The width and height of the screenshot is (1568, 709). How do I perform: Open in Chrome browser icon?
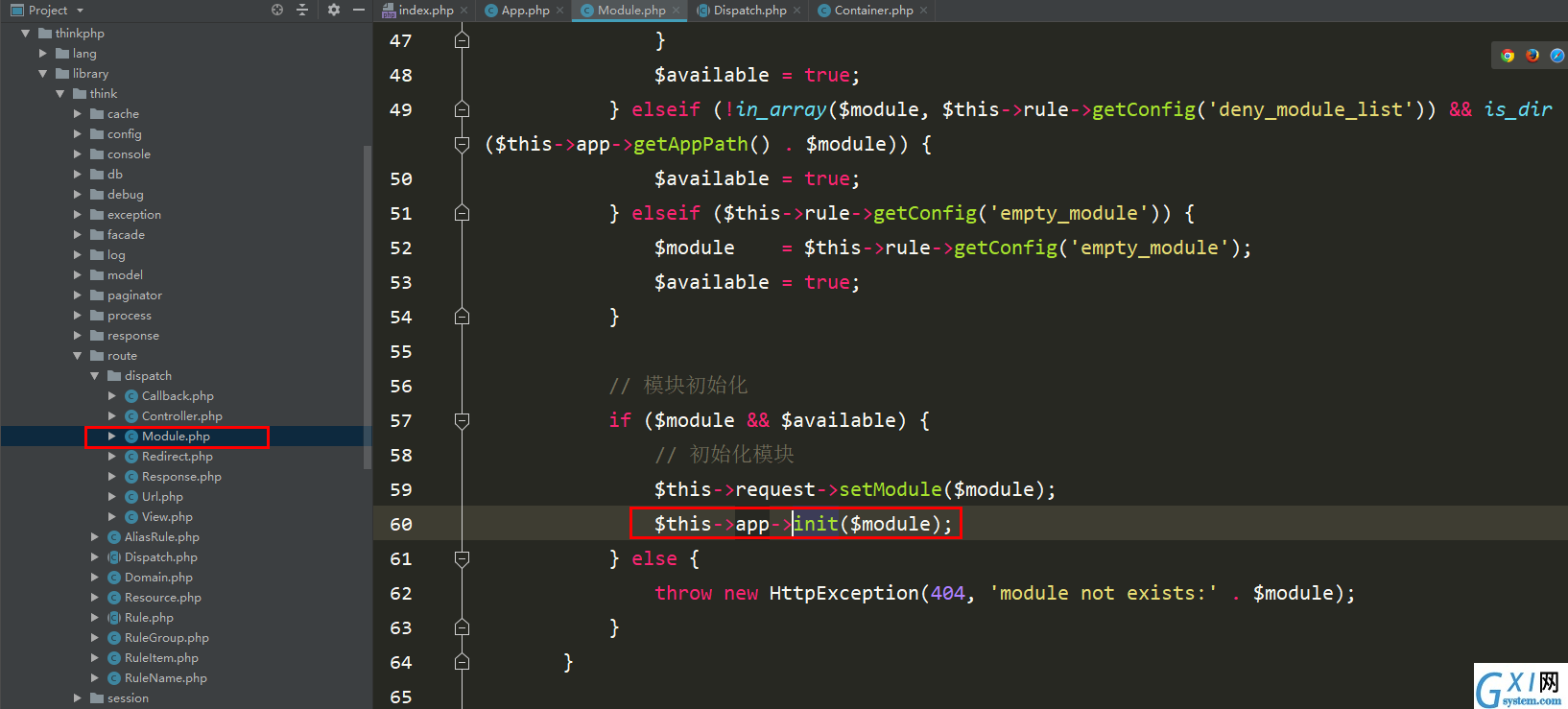pyautogui.click(x=1508, y=56)
